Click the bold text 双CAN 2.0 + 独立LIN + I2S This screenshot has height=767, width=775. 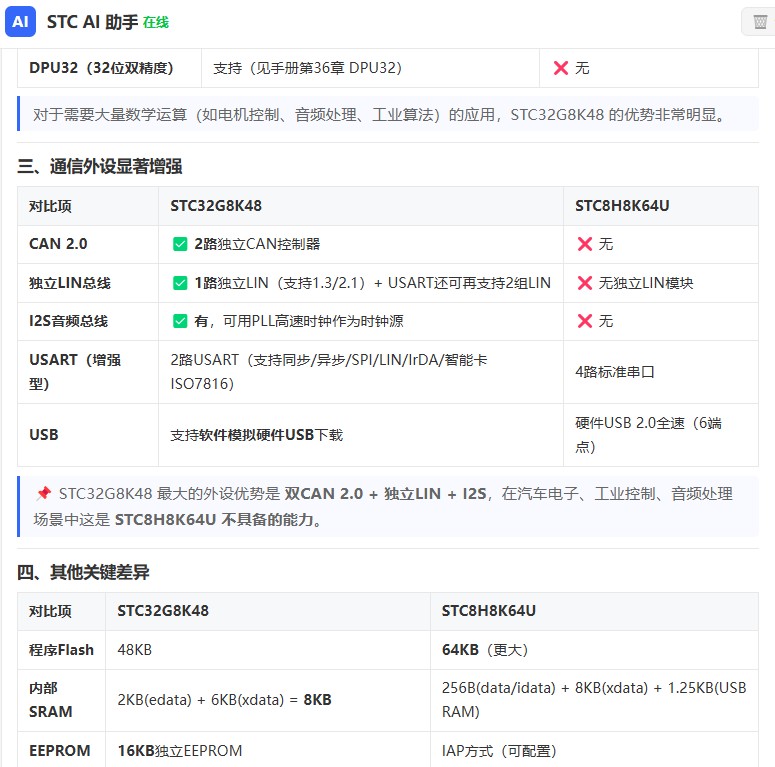point(386,493)
